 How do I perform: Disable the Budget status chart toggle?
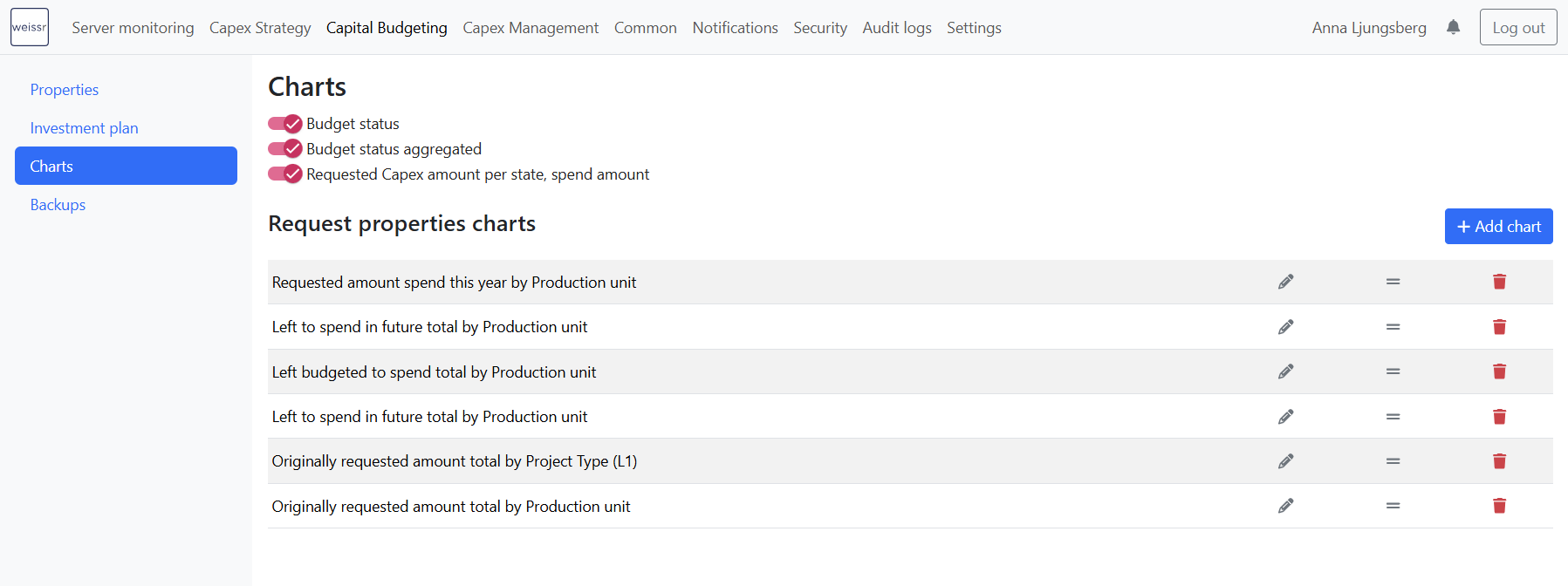click(284, 124)
